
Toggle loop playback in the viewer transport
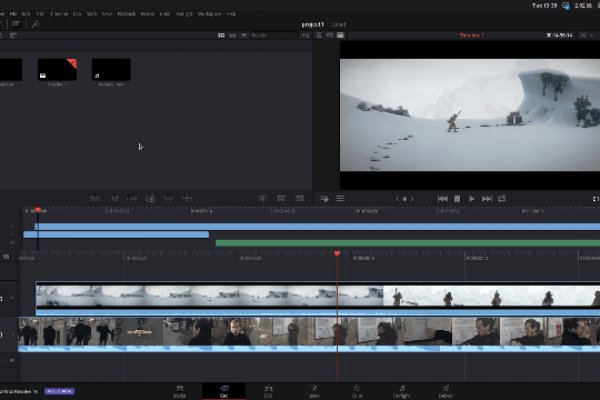[x=502, y=199]
